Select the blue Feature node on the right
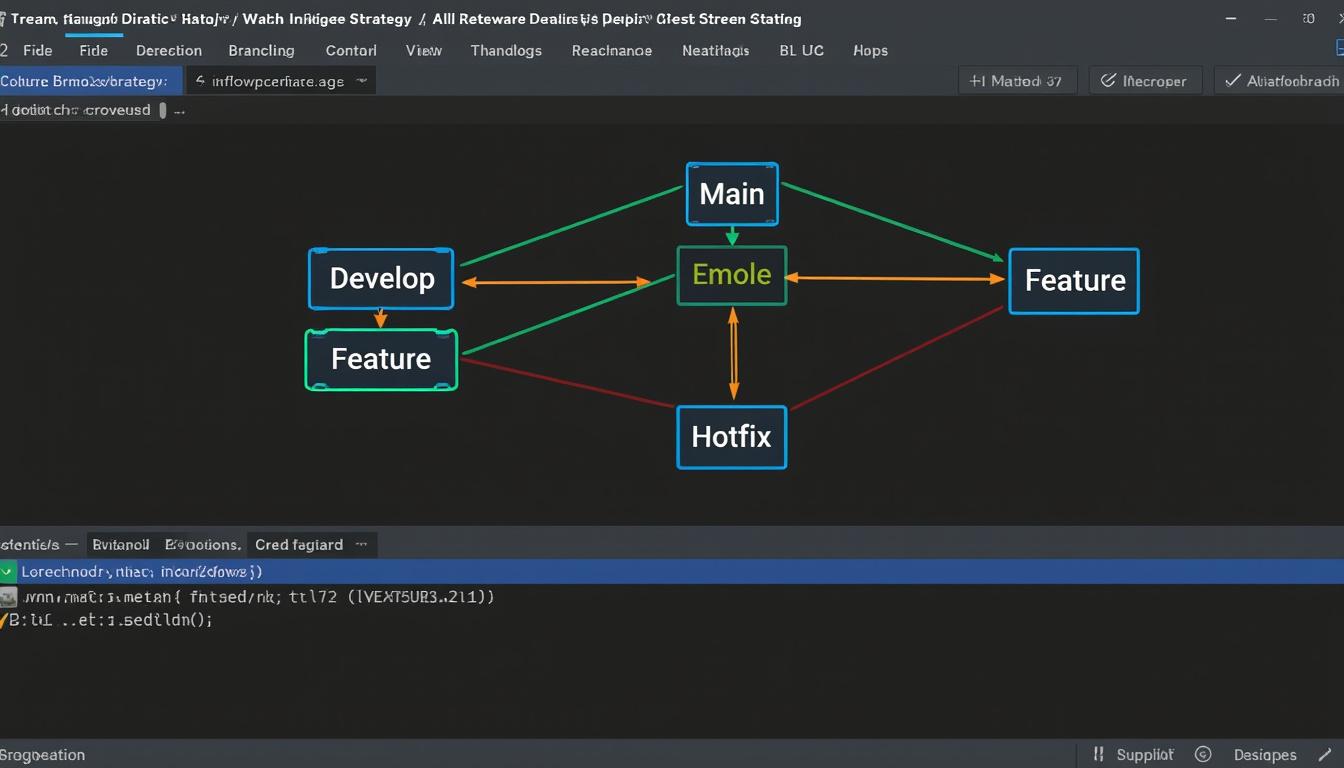Viewport: 1344px width, 768px height. pos(1074,281)
